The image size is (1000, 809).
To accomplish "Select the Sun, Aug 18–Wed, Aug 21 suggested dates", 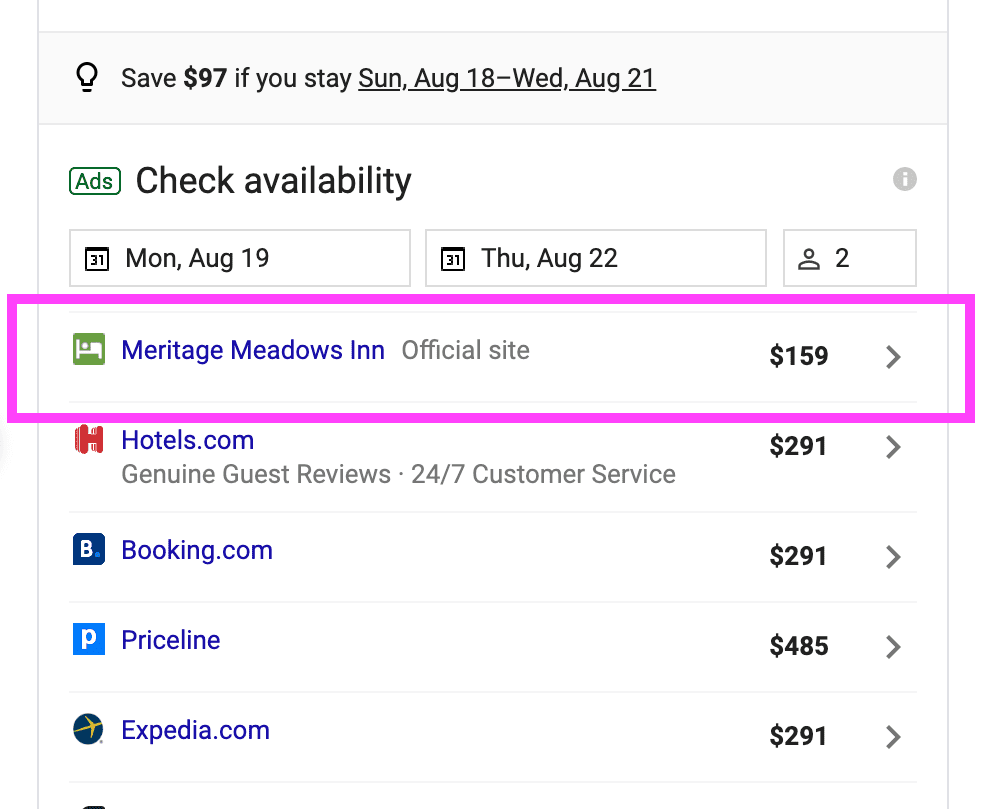I will pos(507,79).
